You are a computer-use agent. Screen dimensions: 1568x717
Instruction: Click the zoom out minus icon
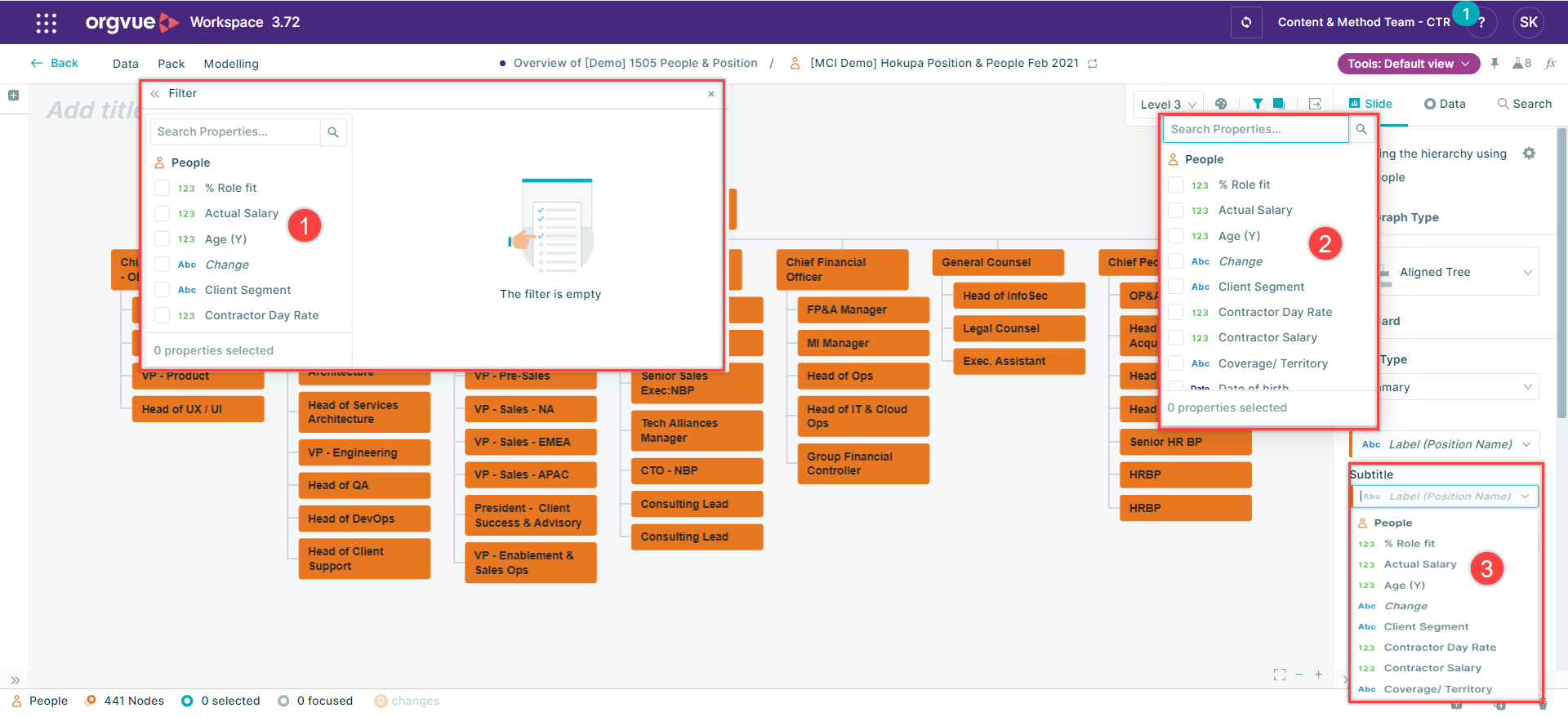(x=1298, y=675)
